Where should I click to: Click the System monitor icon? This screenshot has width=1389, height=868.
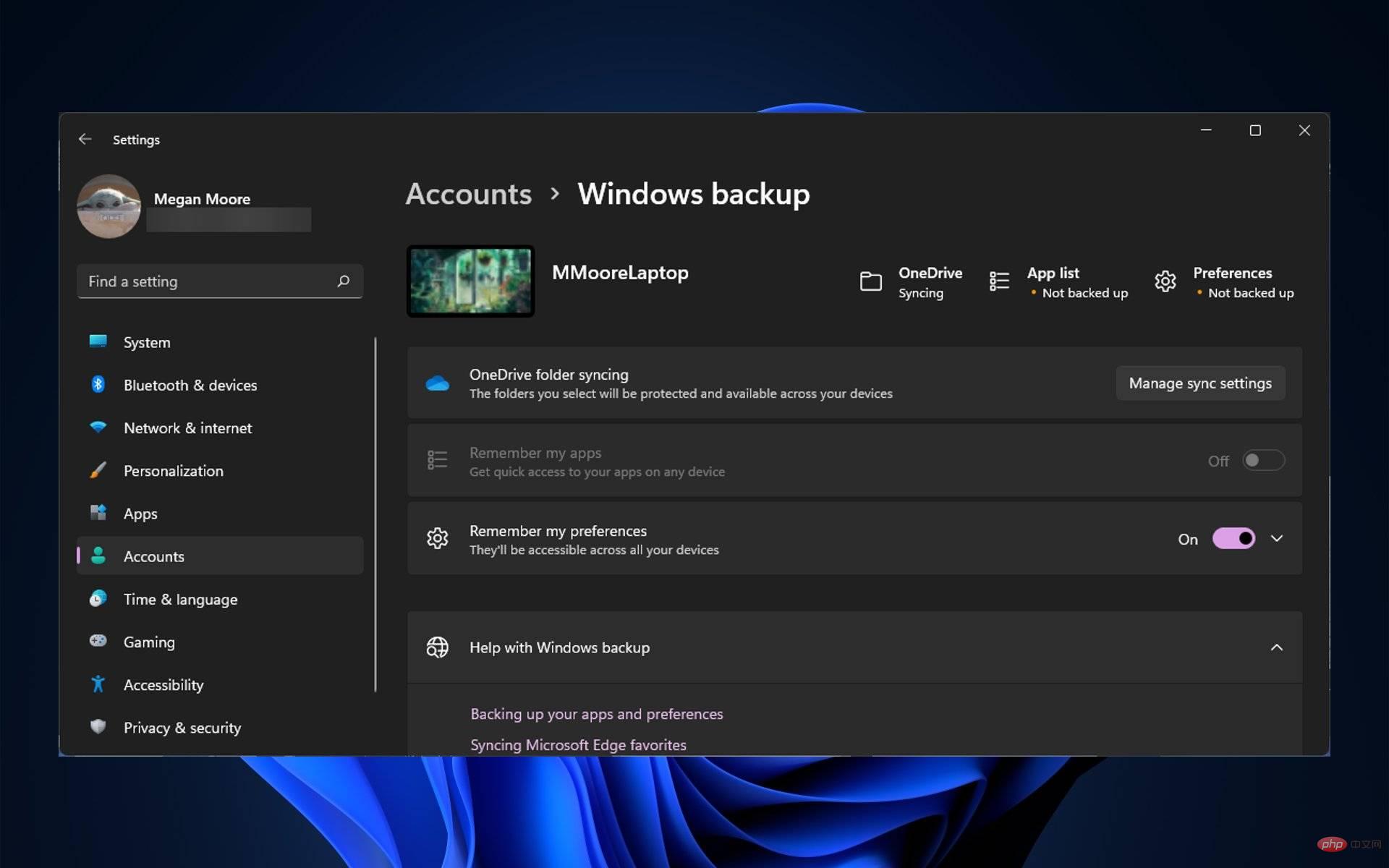pyautogui.click(x=98, y=341)
